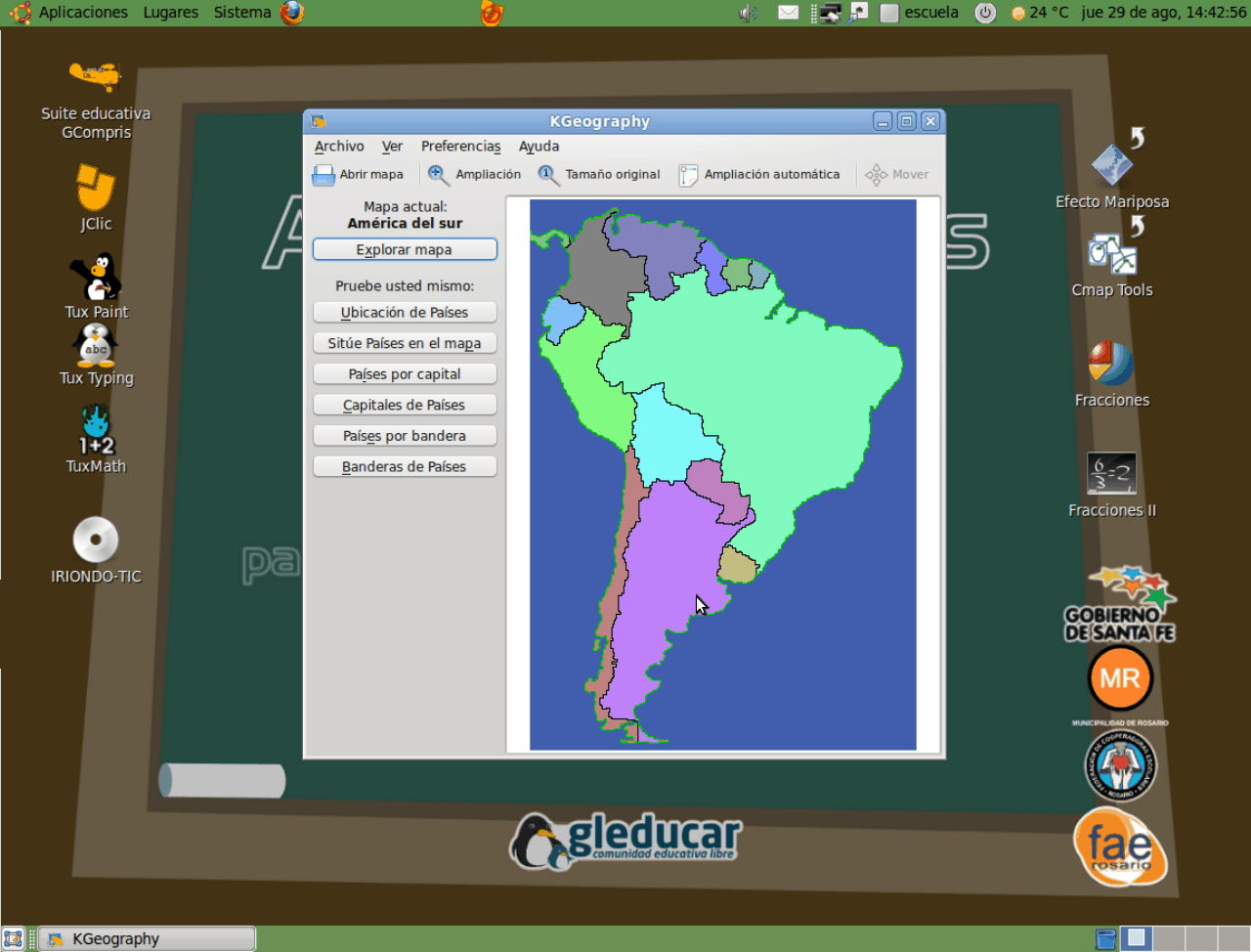
Task: Activate Ampliación automática in toolbar
Action: [759, 175]
